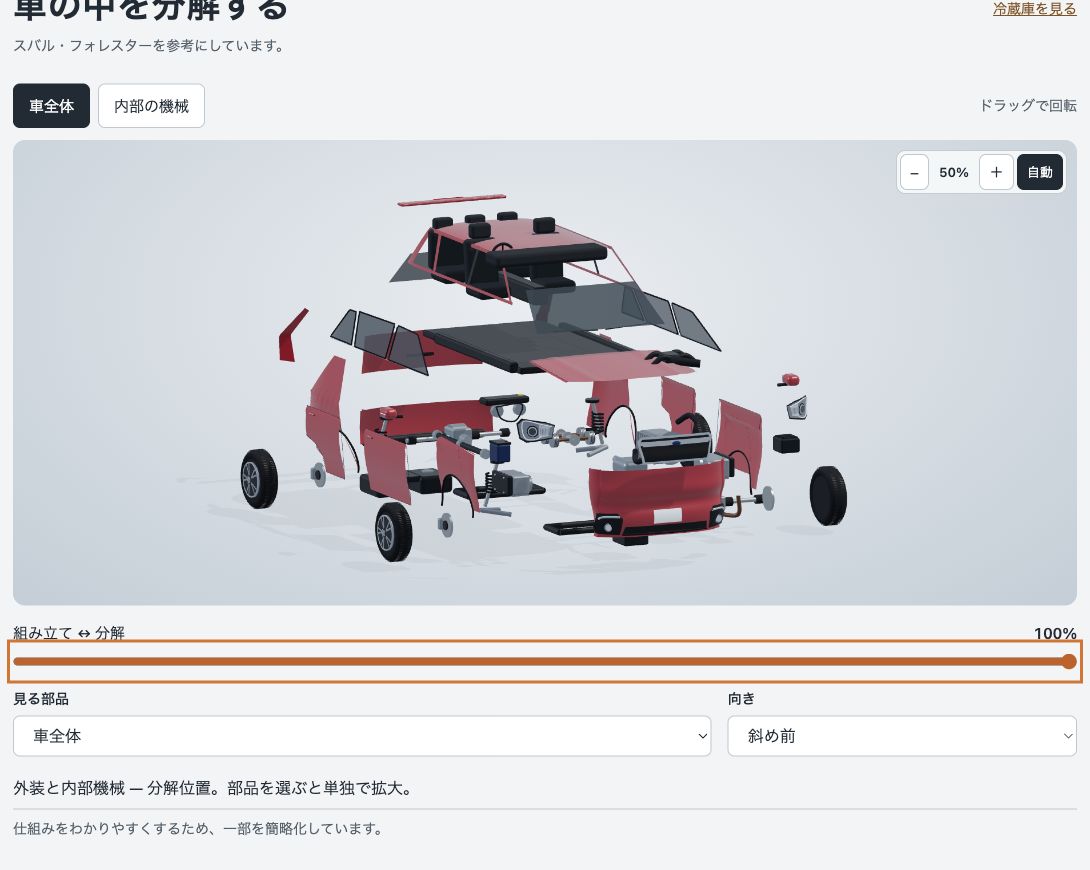Click the 外装と内部機械 description text
The height and width of the screenshot is (870, 1090).
click(213, 788)
